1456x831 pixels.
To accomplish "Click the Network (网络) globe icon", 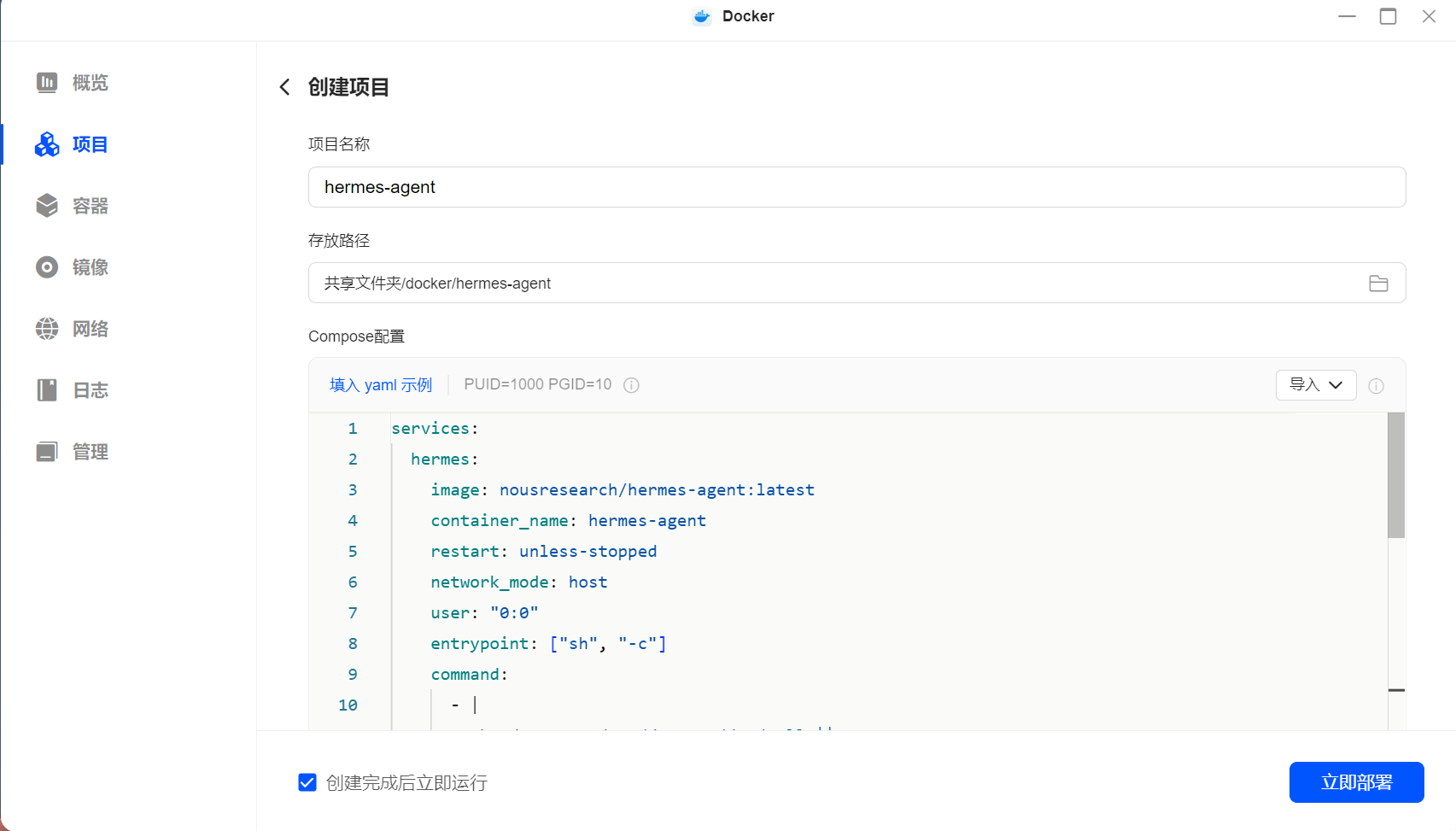I will point(47,329).
